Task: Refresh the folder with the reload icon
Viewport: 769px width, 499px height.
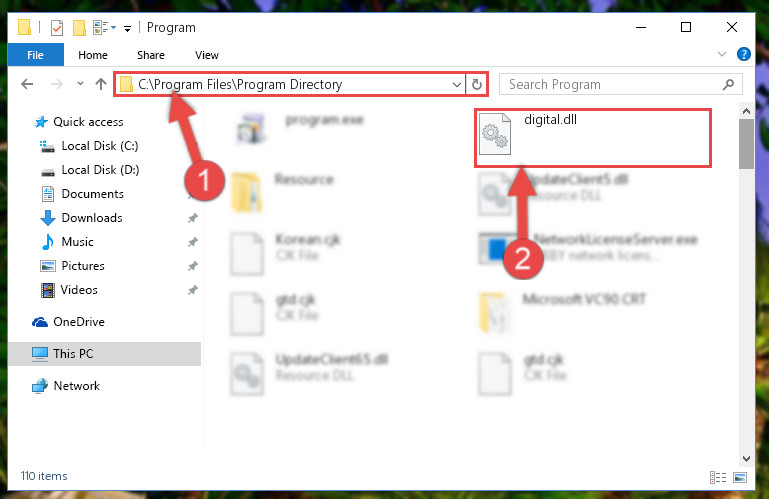Action: click(x=477, y=84)
